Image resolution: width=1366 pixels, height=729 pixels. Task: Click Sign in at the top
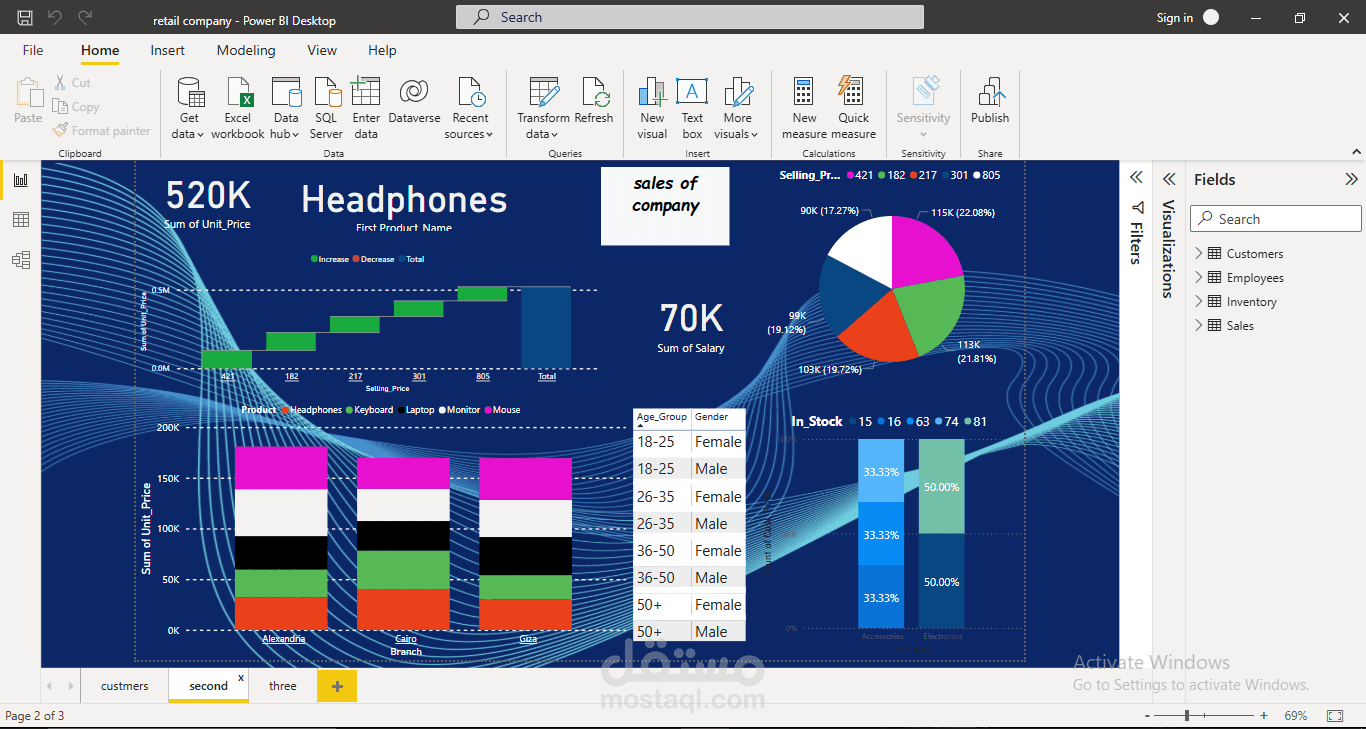1174,18
